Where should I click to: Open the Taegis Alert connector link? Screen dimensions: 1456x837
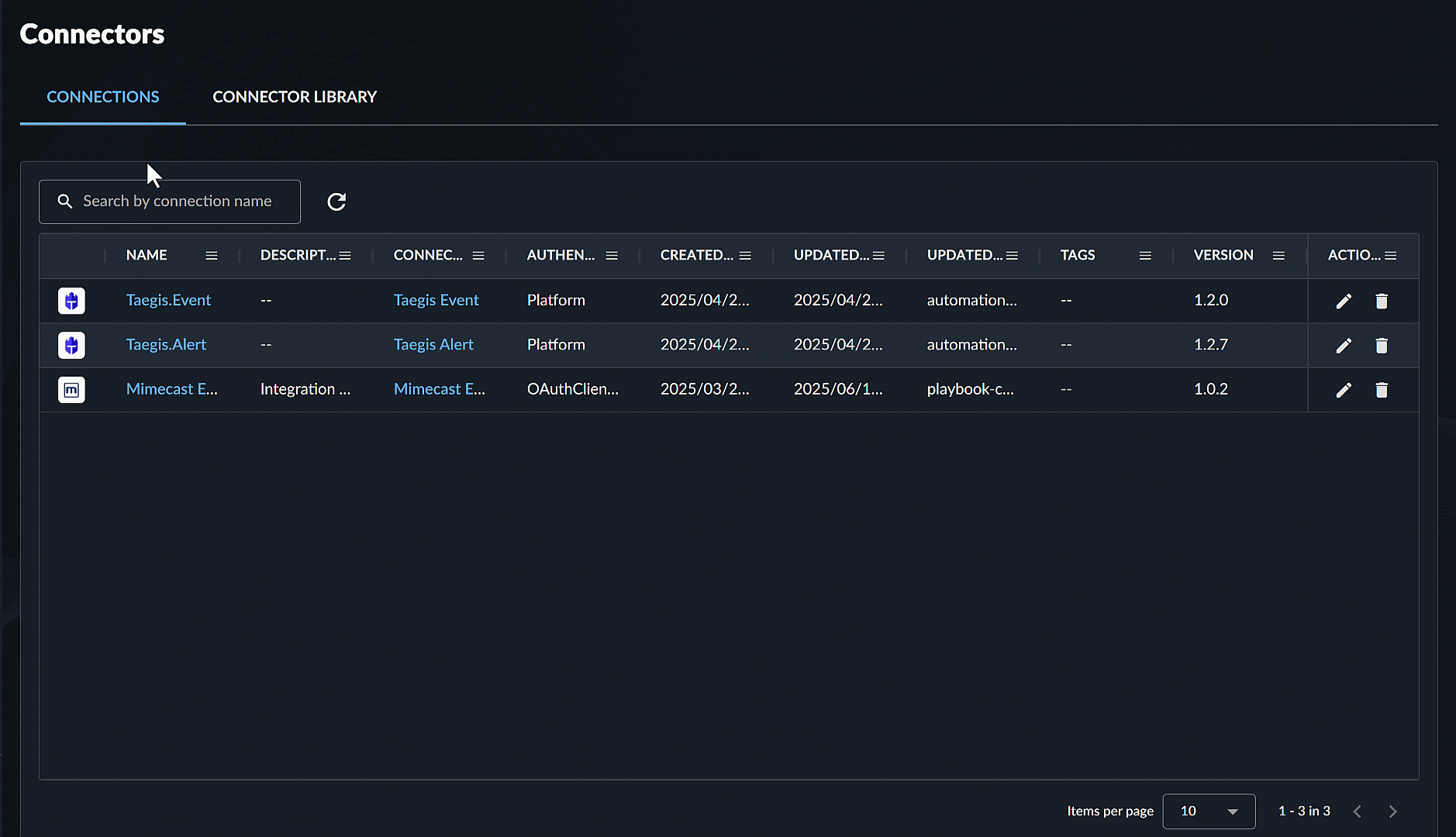click(x=433, y=345)
